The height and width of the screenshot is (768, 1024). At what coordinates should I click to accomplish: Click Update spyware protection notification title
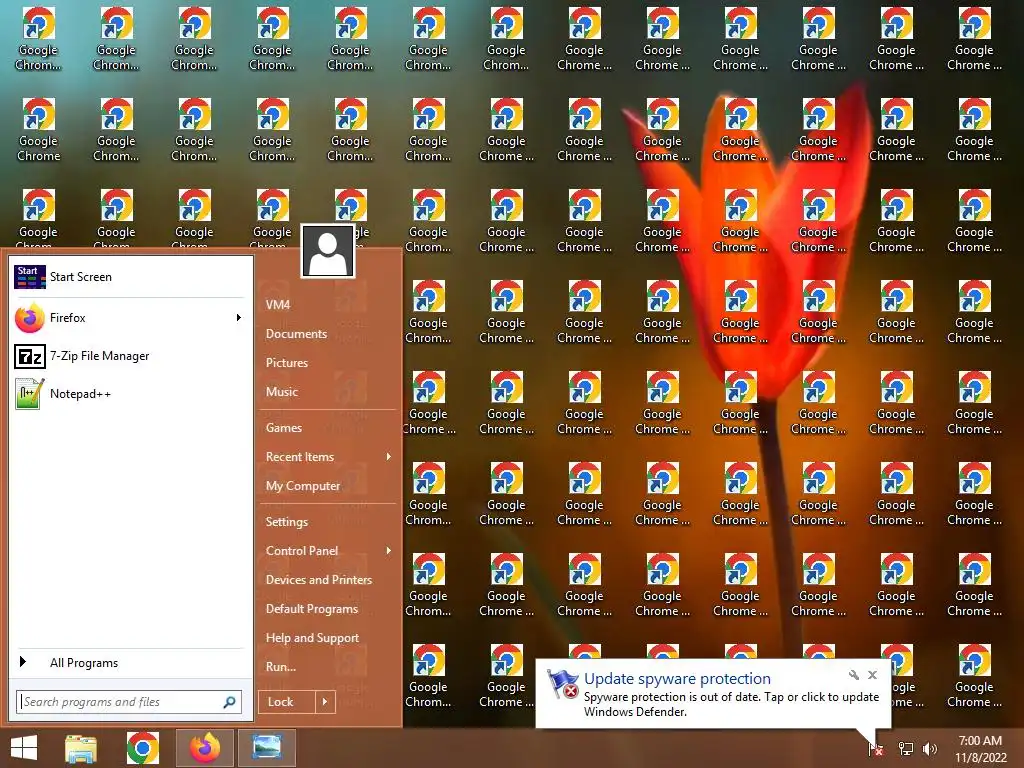click(677, 679)
